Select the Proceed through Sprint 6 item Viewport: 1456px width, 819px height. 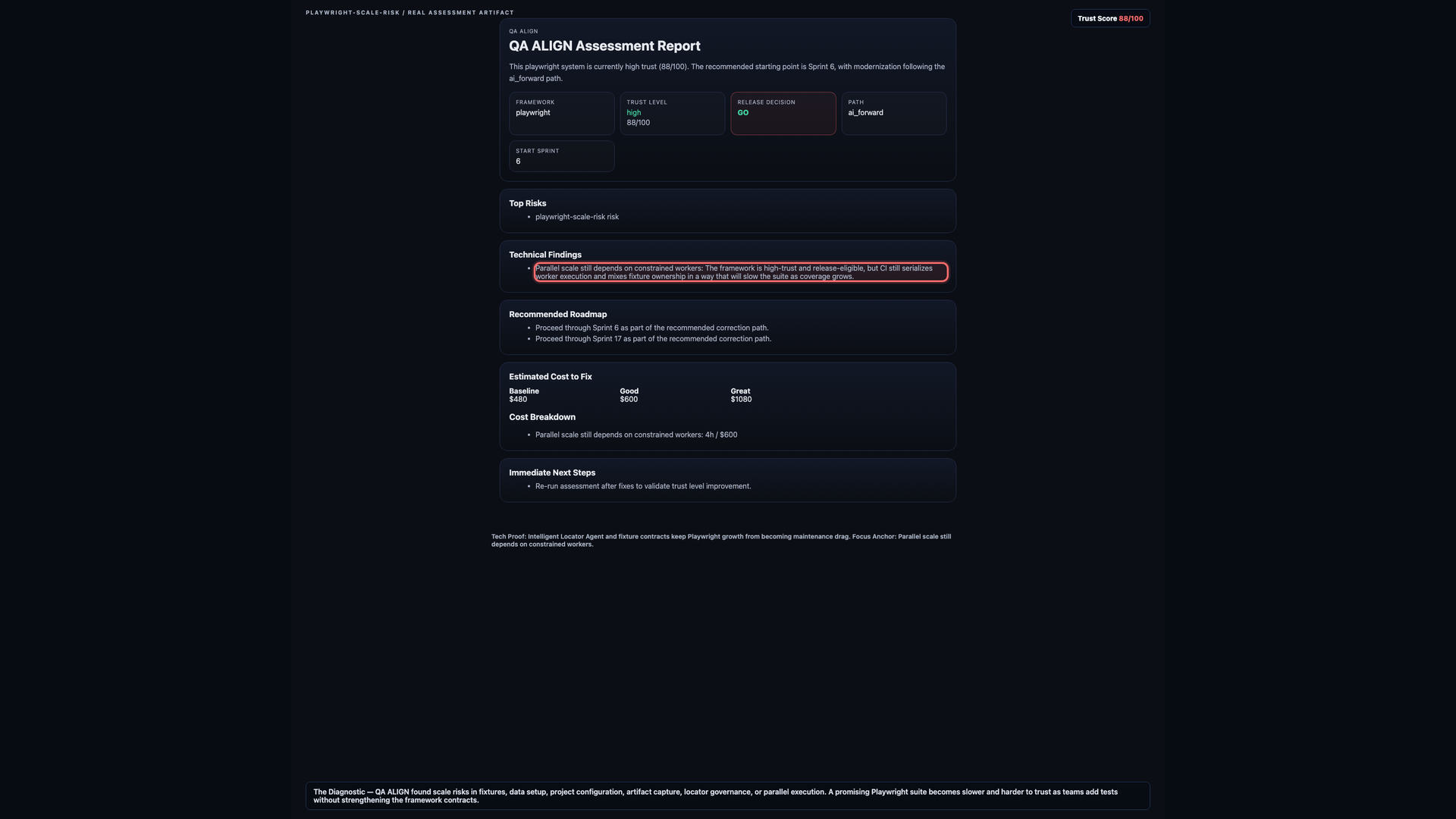coord(651,328)
